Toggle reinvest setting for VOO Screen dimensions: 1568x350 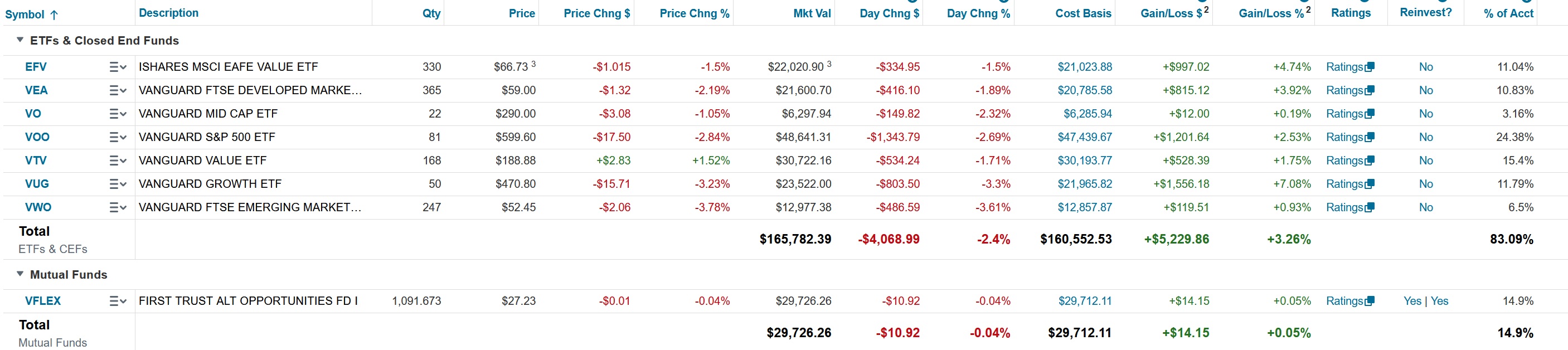coord(1425,137)
